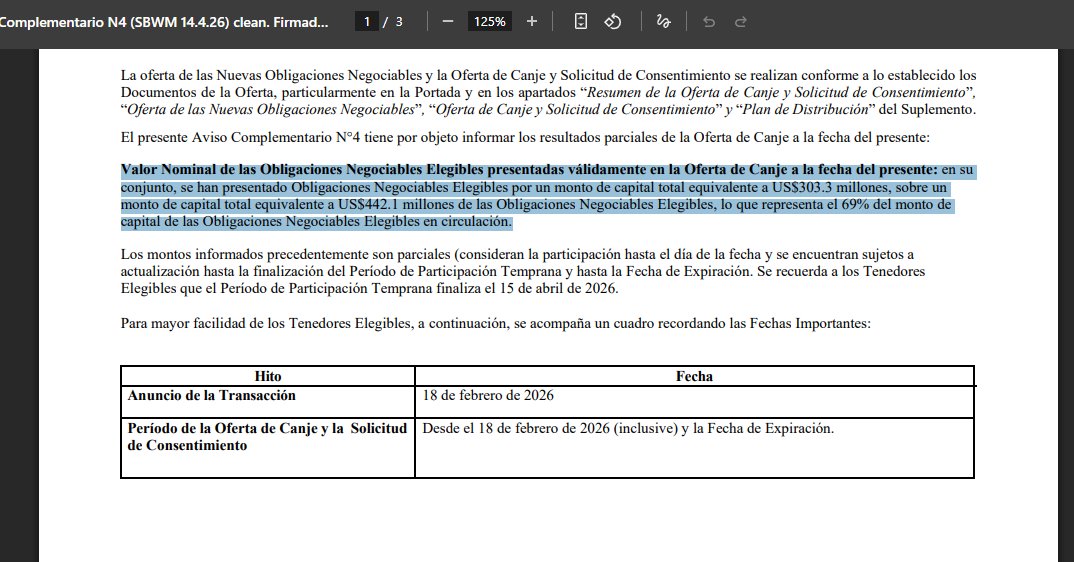Click the zoom in plus icon

pos(532,22)
